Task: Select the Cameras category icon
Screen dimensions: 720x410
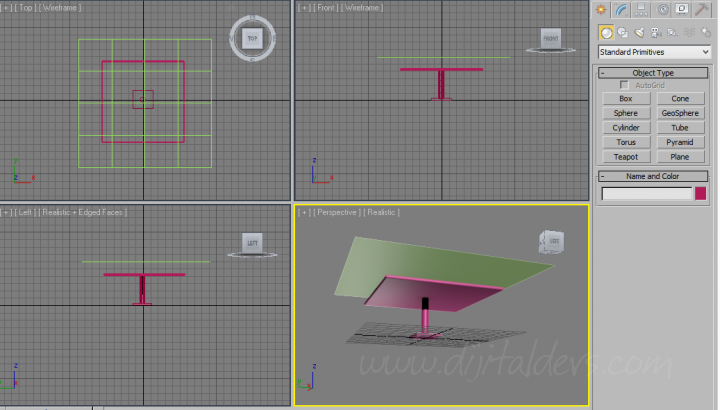Action: [654, 32]
